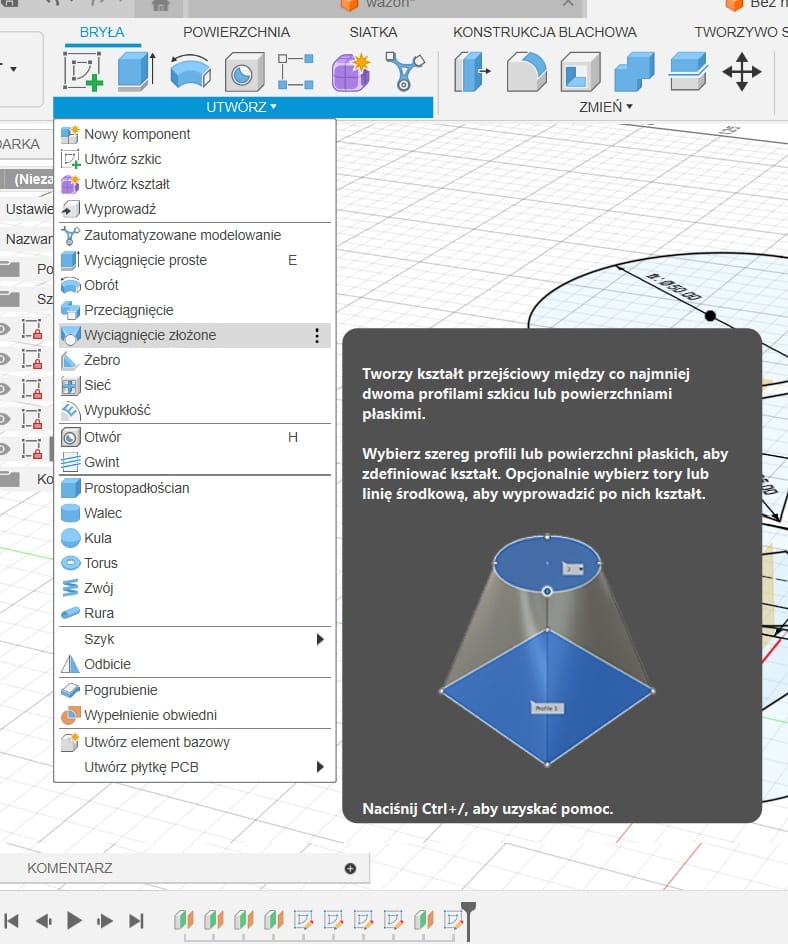Select the Revolve tool icon in toolbar
Image resolution: width=788 pixels, height=944 pixels.
(189, 72)
